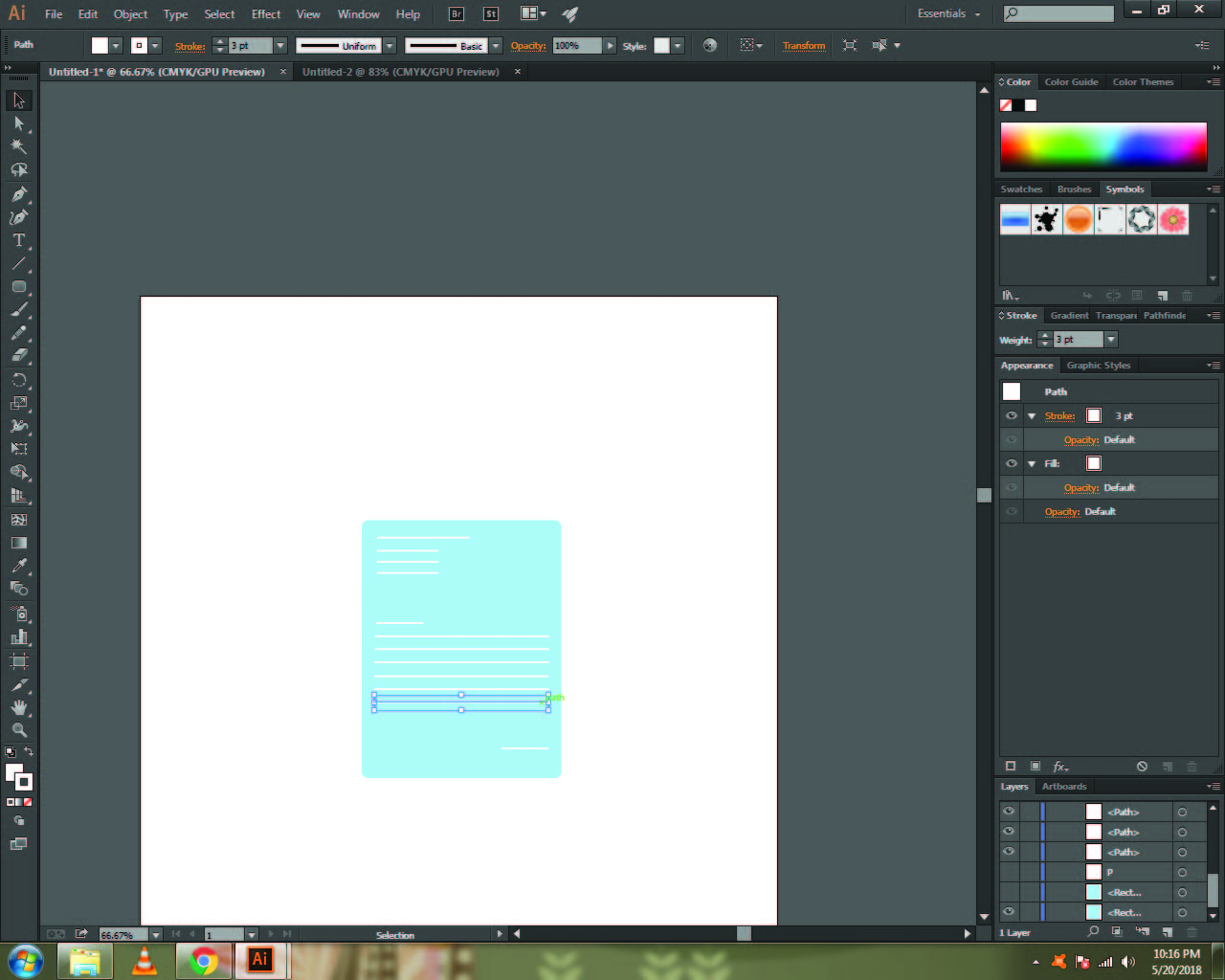Open Basic brush definition dropdown
The image size is (1225, 980).
(x=496, y=45)
